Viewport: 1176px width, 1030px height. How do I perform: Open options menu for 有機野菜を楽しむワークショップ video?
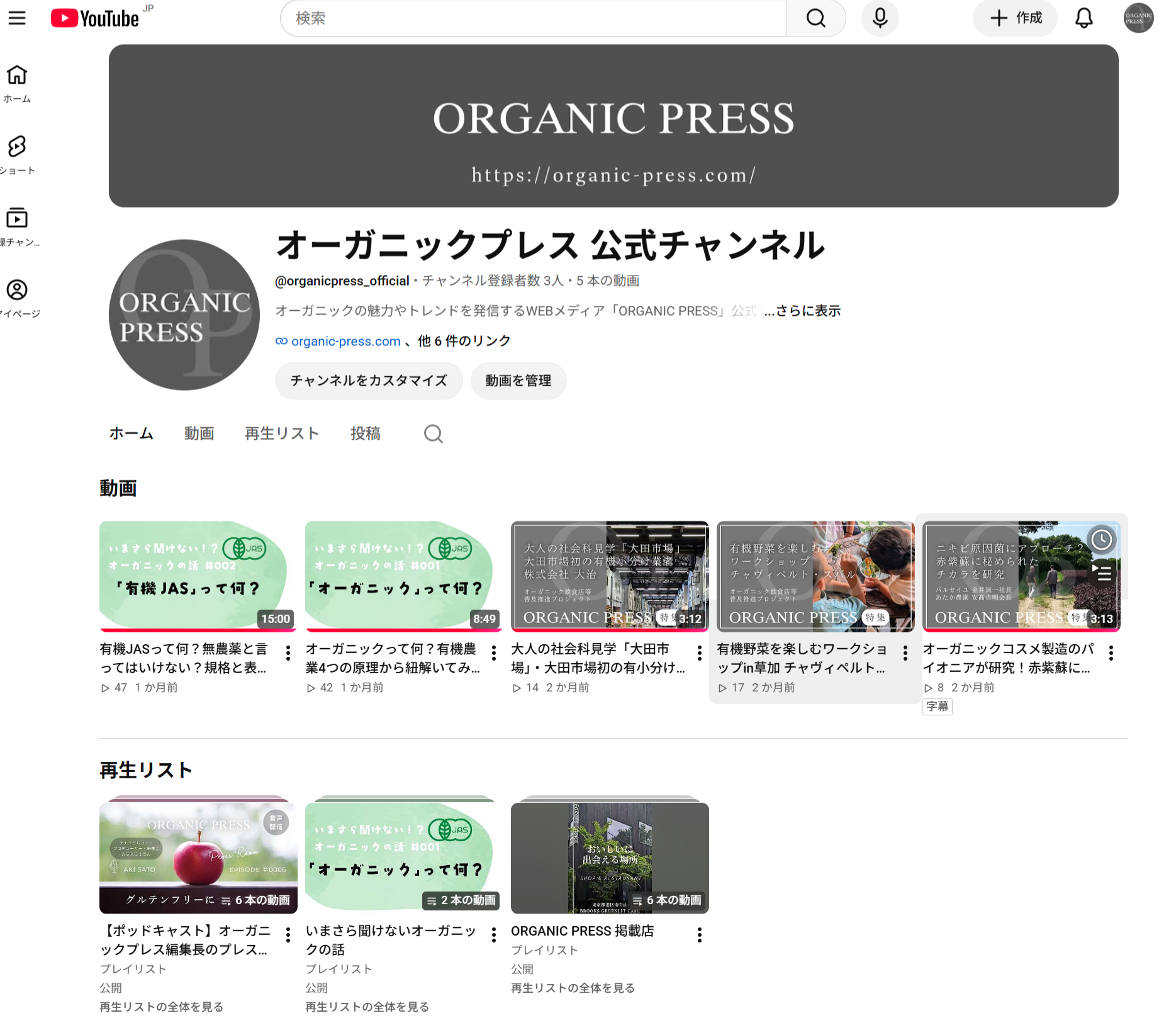905,653
